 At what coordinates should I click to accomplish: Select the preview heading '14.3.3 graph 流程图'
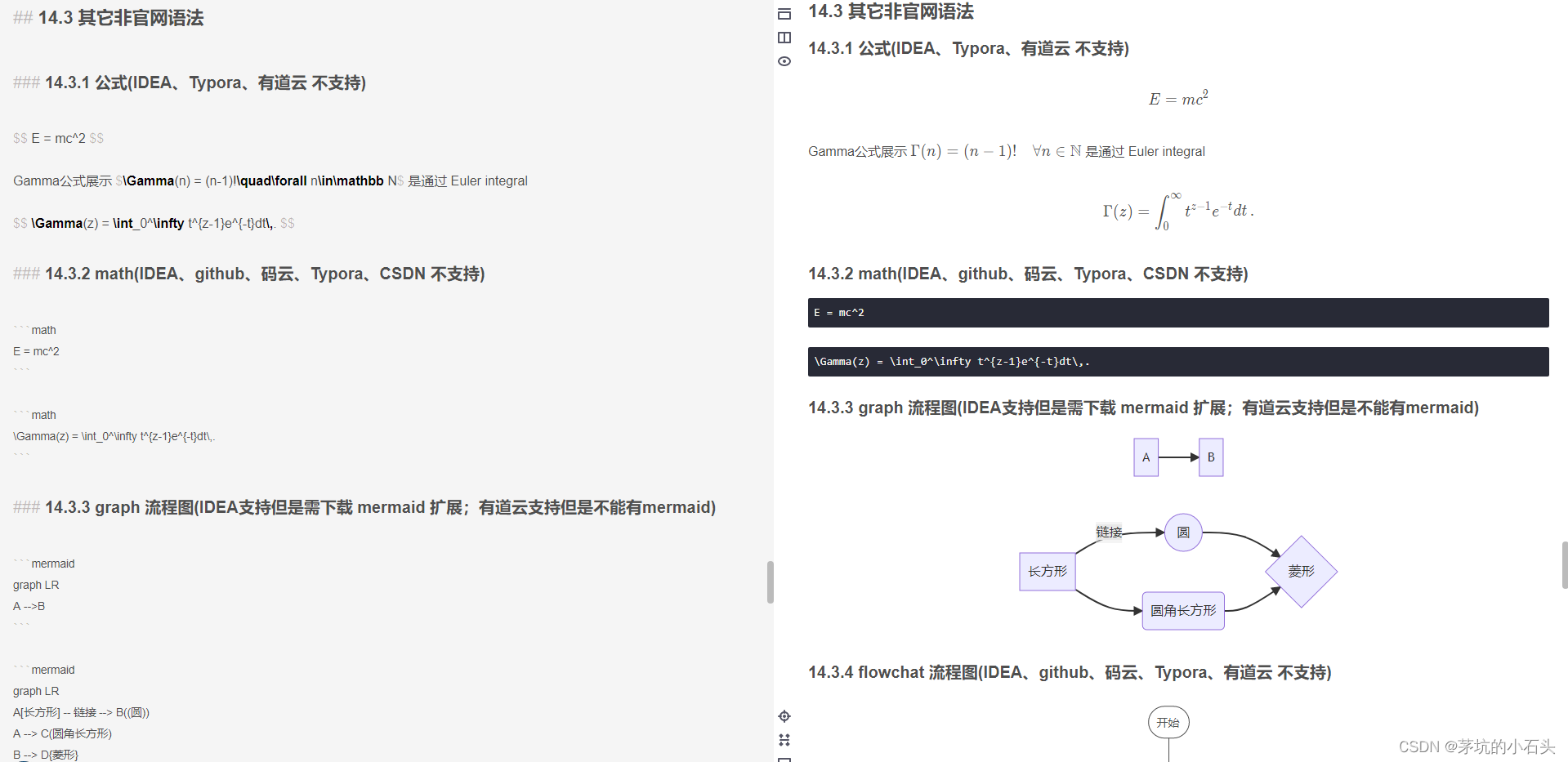point(1143,408)
